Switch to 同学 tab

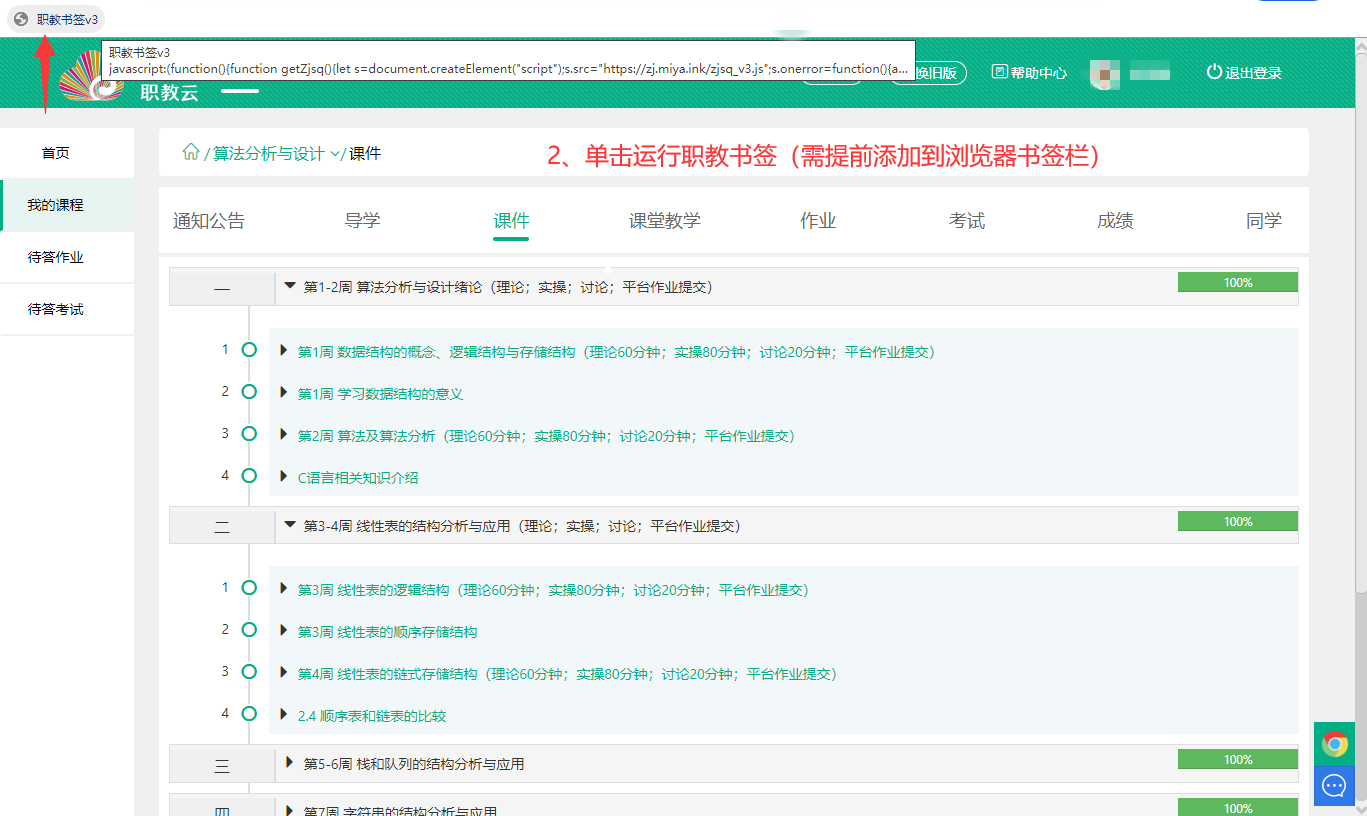(x=1264, y=221)
